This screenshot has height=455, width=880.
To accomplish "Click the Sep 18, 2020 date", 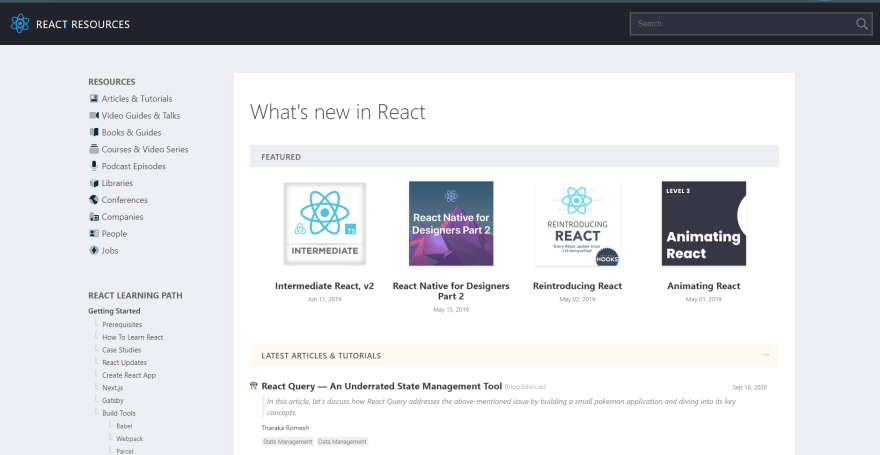I will click(x=750, y=387).
